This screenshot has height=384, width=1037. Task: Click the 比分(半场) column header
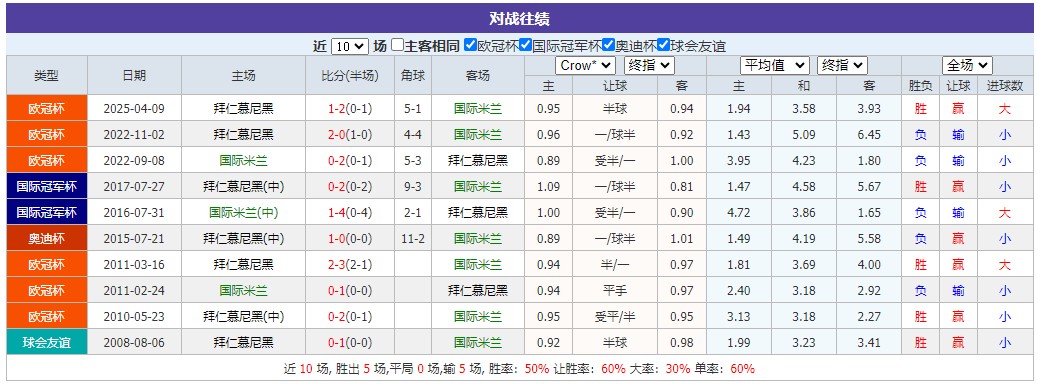click(x=350, y=75)
